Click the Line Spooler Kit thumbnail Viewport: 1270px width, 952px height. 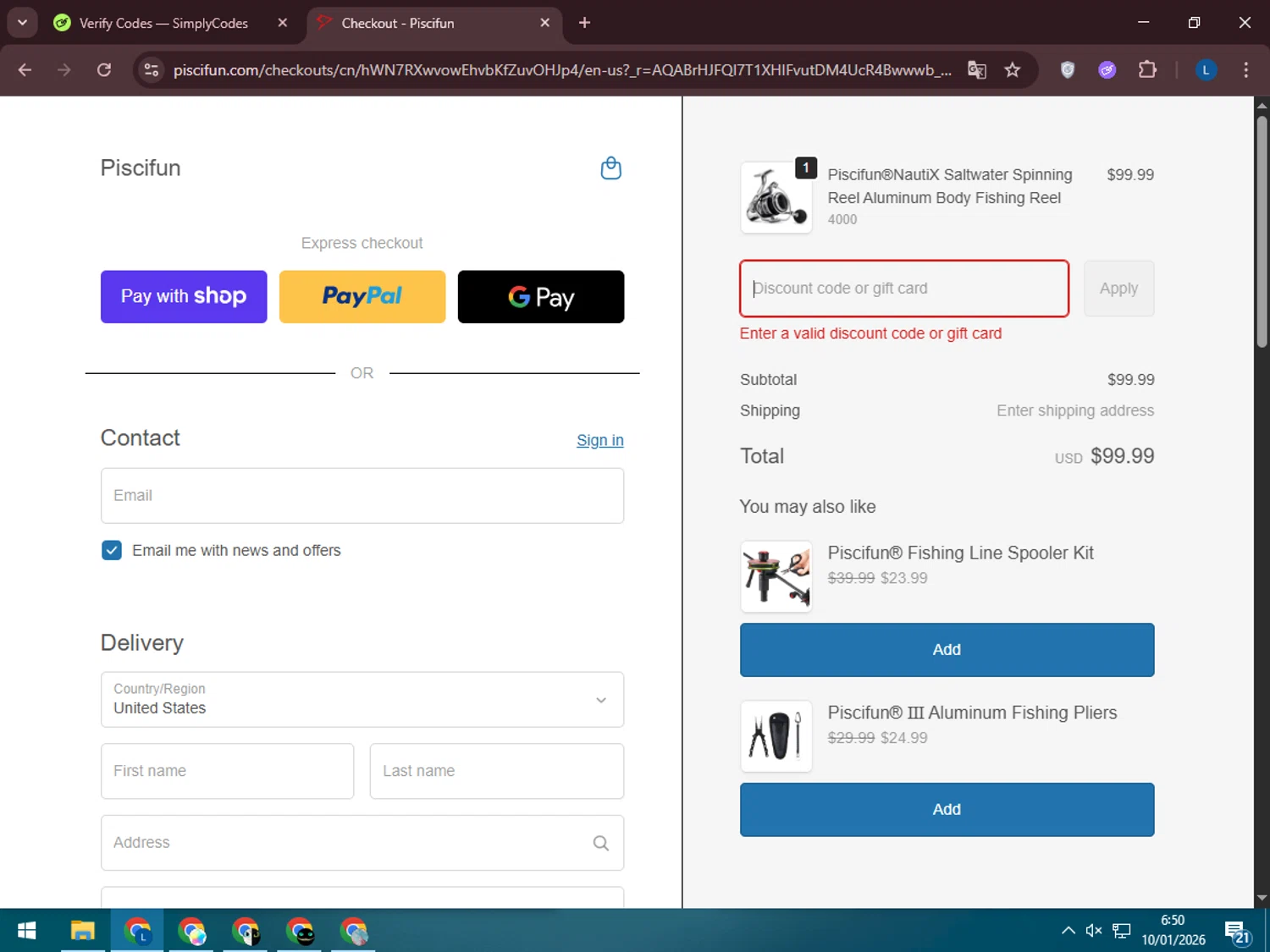click(776, 576)
